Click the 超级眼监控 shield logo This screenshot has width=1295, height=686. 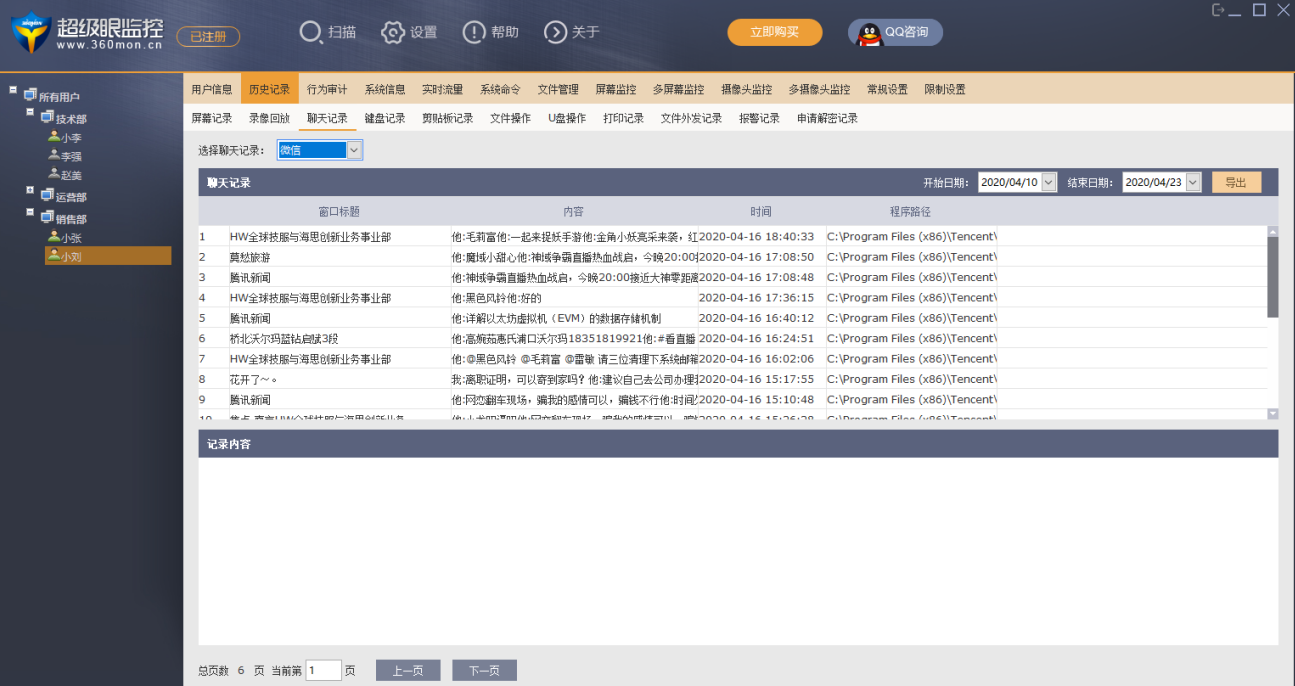(30, 33)
